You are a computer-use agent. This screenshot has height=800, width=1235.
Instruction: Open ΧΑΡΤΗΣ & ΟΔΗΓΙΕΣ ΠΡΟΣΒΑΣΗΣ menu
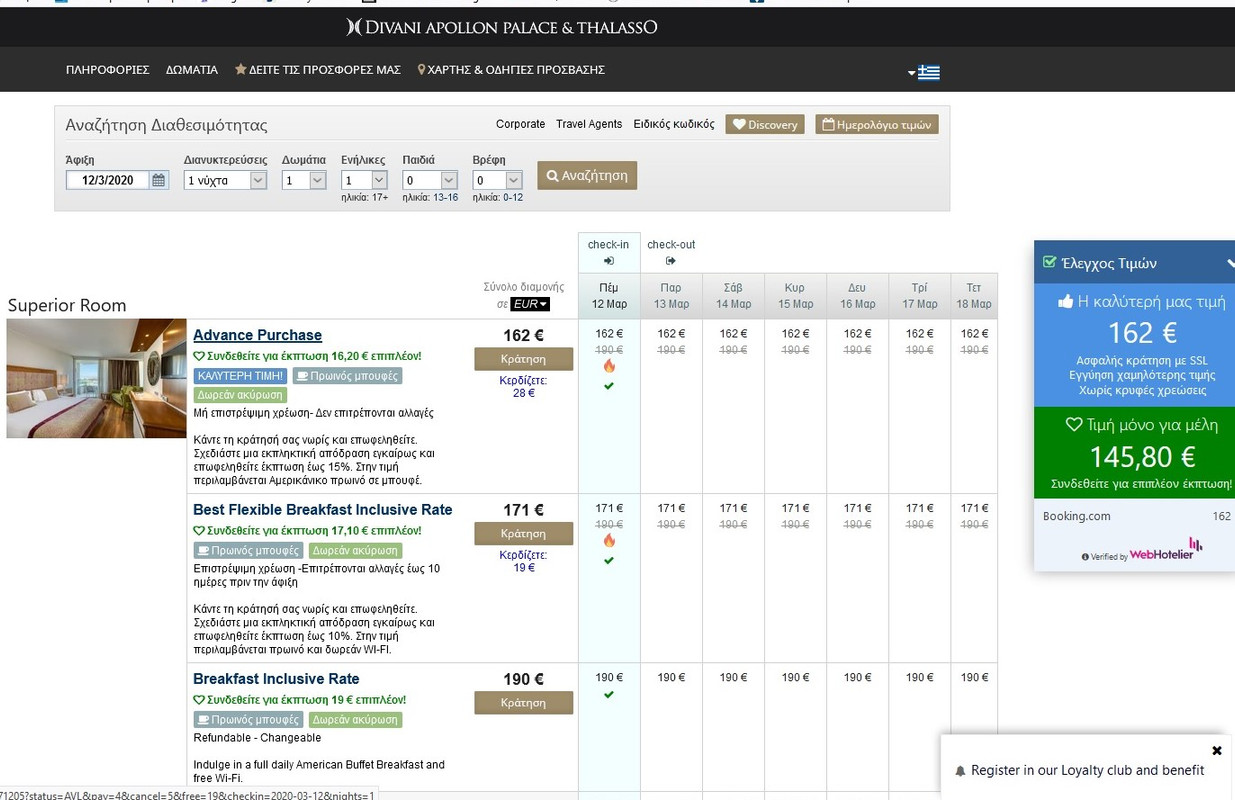(511, 70)
